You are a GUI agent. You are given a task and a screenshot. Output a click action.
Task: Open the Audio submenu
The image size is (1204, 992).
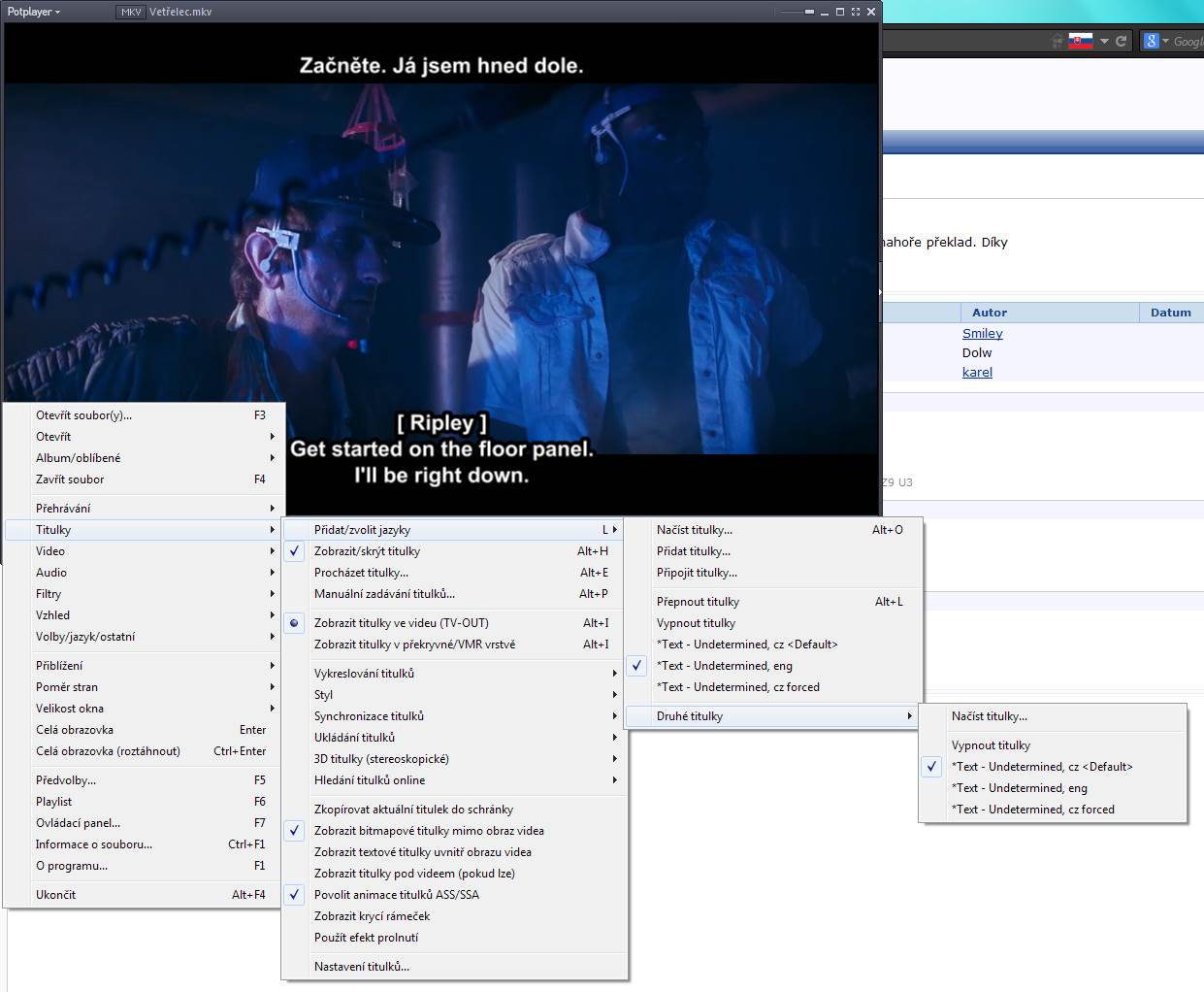[51, 573]
